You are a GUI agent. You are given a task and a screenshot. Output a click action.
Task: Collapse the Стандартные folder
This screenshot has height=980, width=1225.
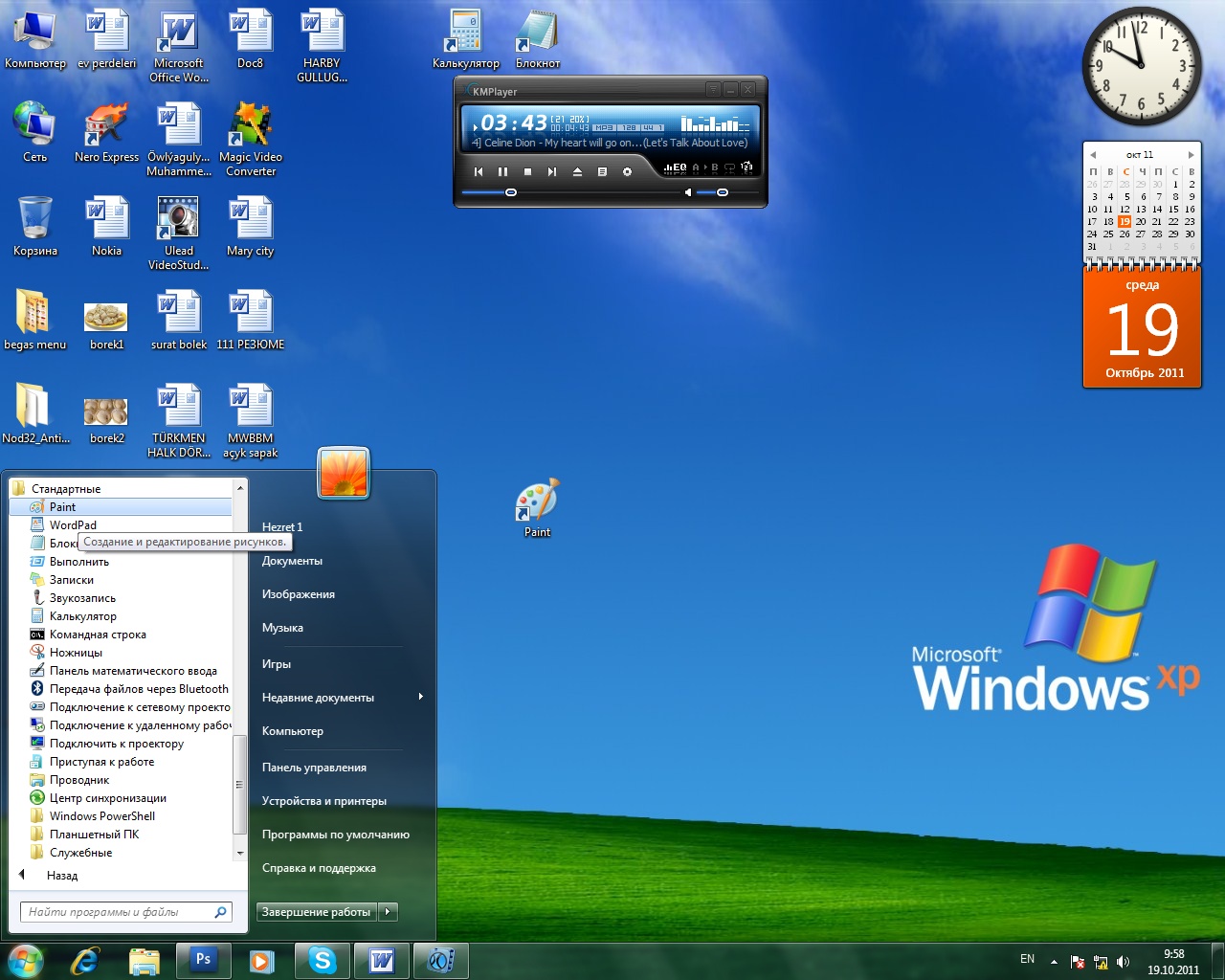click(x=121, y=489)
